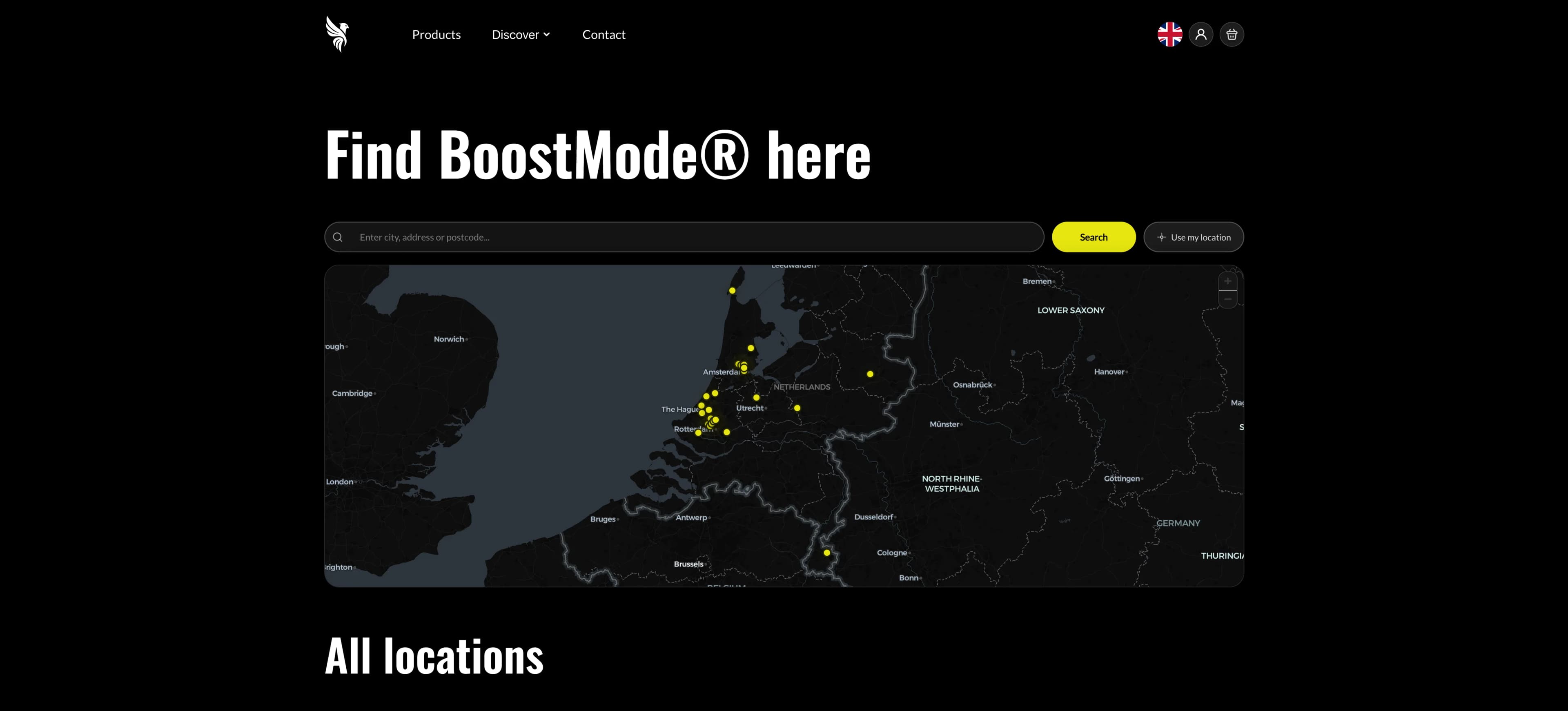
Task: Expand the Discover dropdown menu
Action: tap(521, 35)
